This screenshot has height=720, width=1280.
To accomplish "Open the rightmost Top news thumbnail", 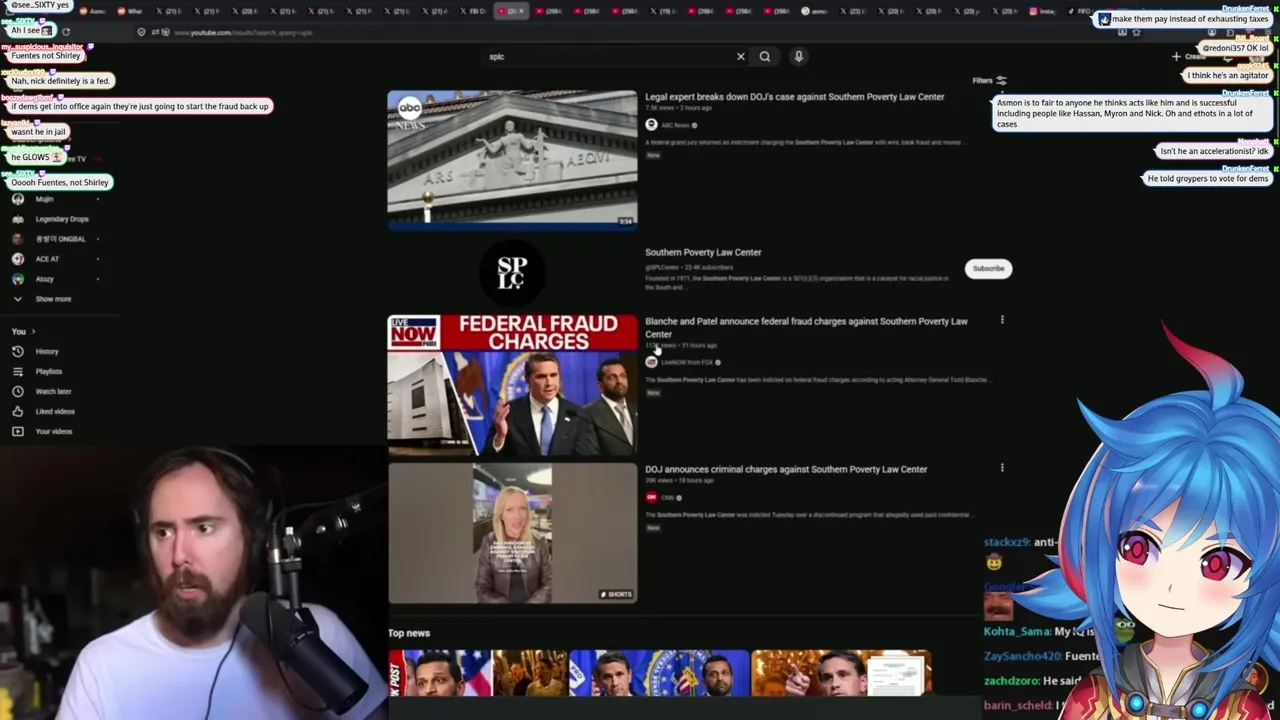I will [841, 673].
